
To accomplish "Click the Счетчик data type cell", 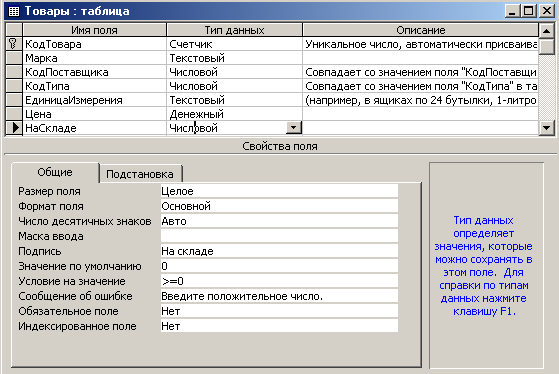I will click(234, 44).
